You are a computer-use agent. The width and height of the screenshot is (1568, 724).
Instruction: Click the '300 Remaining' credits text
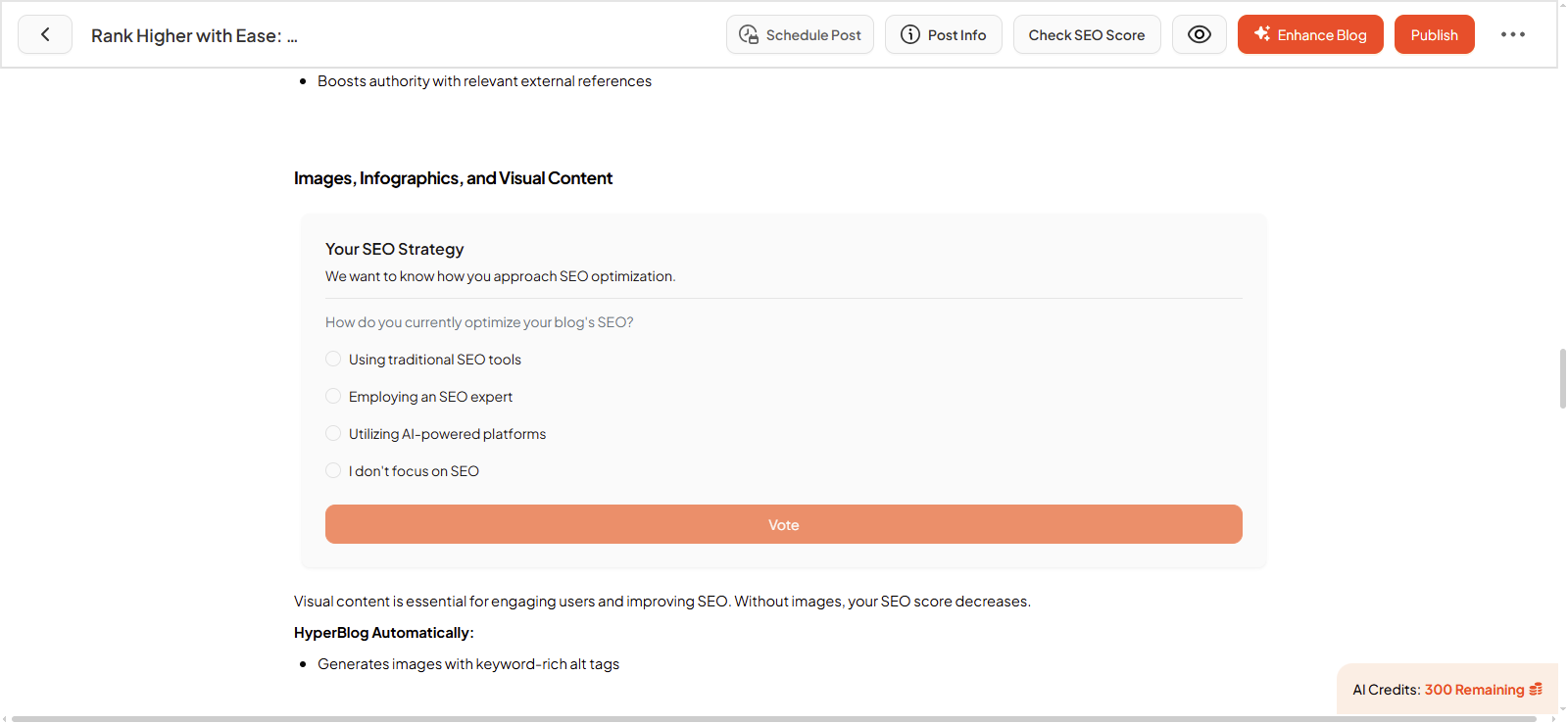[1474, 690]
